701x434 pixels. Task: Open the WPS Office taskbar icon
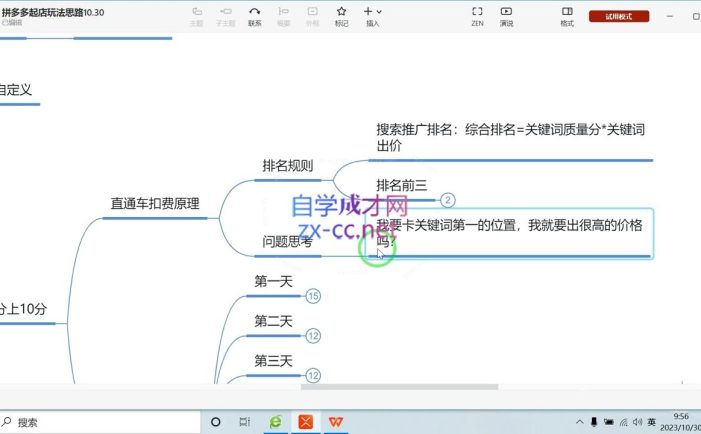pos(336,422)
